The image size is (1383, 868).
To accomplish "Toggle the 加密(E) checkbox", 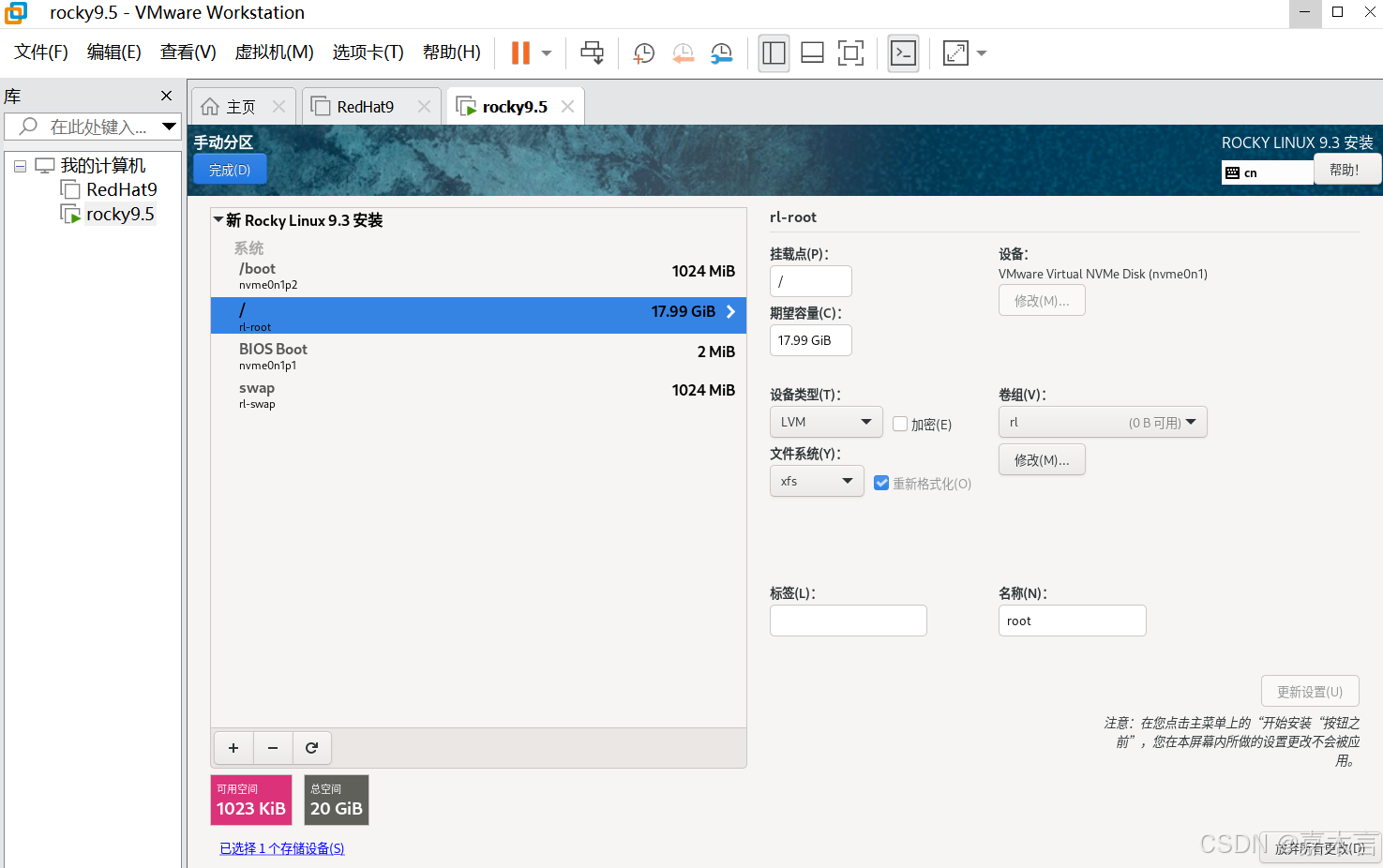I will [900, 424].
